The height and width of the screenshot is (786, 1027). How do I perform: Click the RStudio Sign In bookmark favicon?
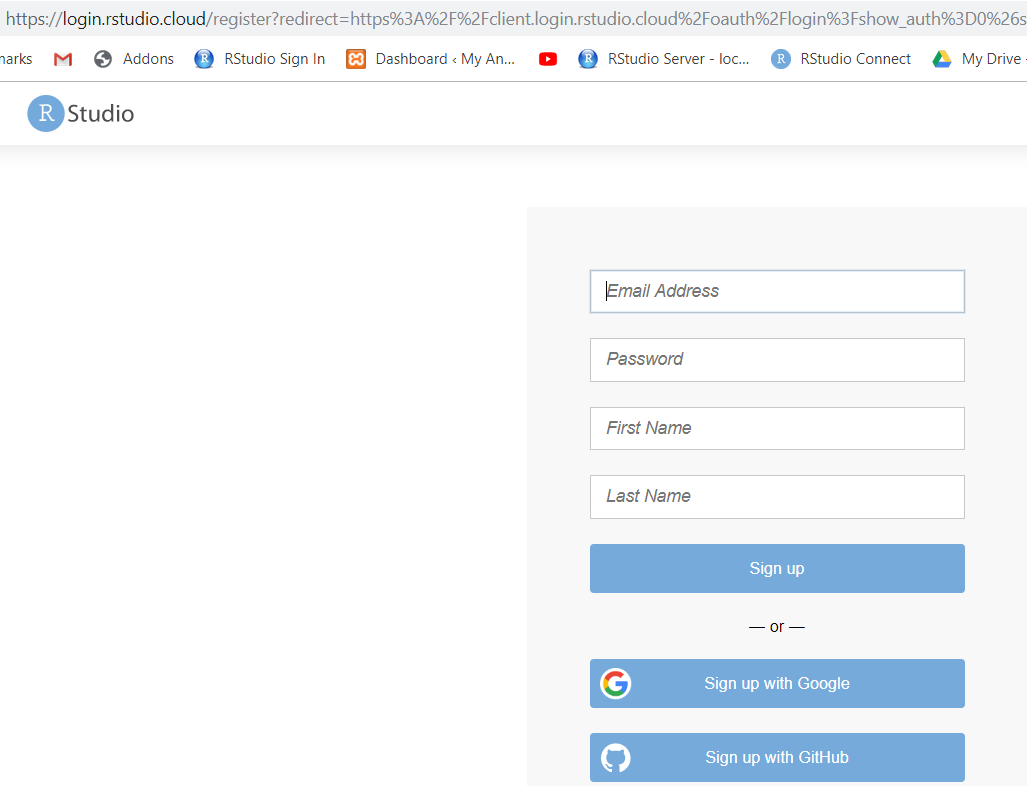coord(204,58)
